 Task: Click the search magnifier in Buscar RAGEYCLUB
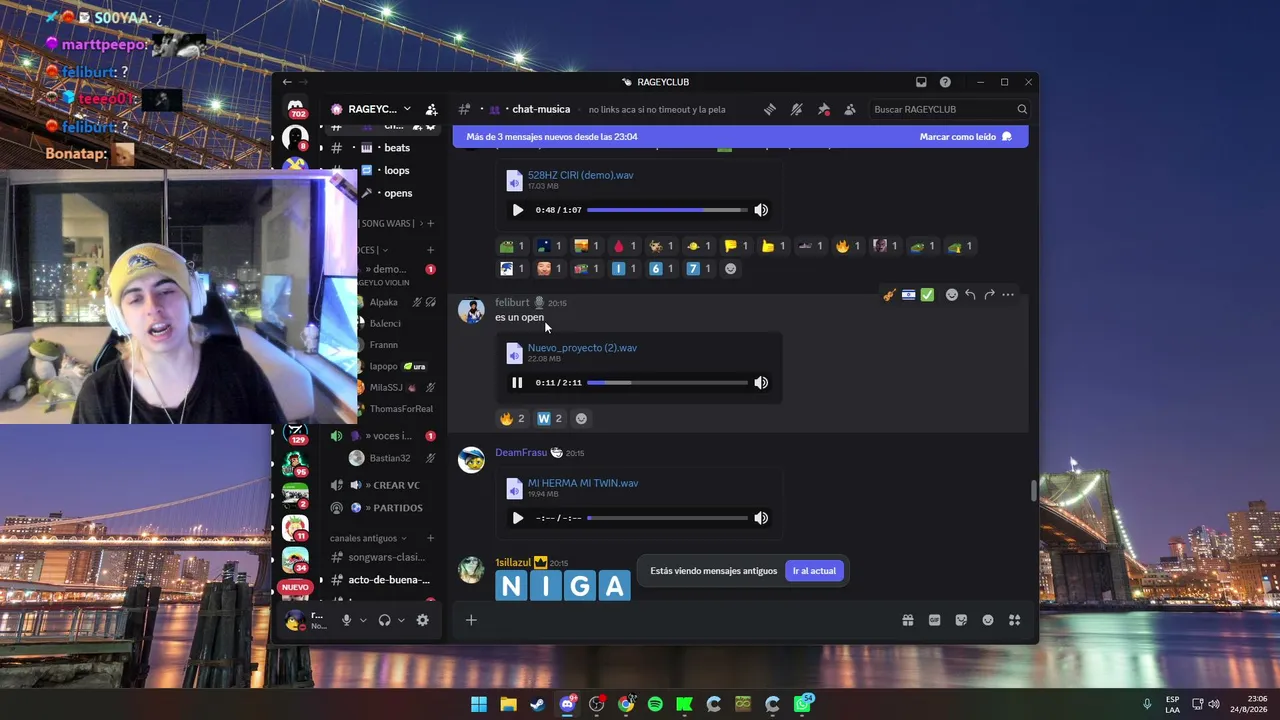(1022, 109)
